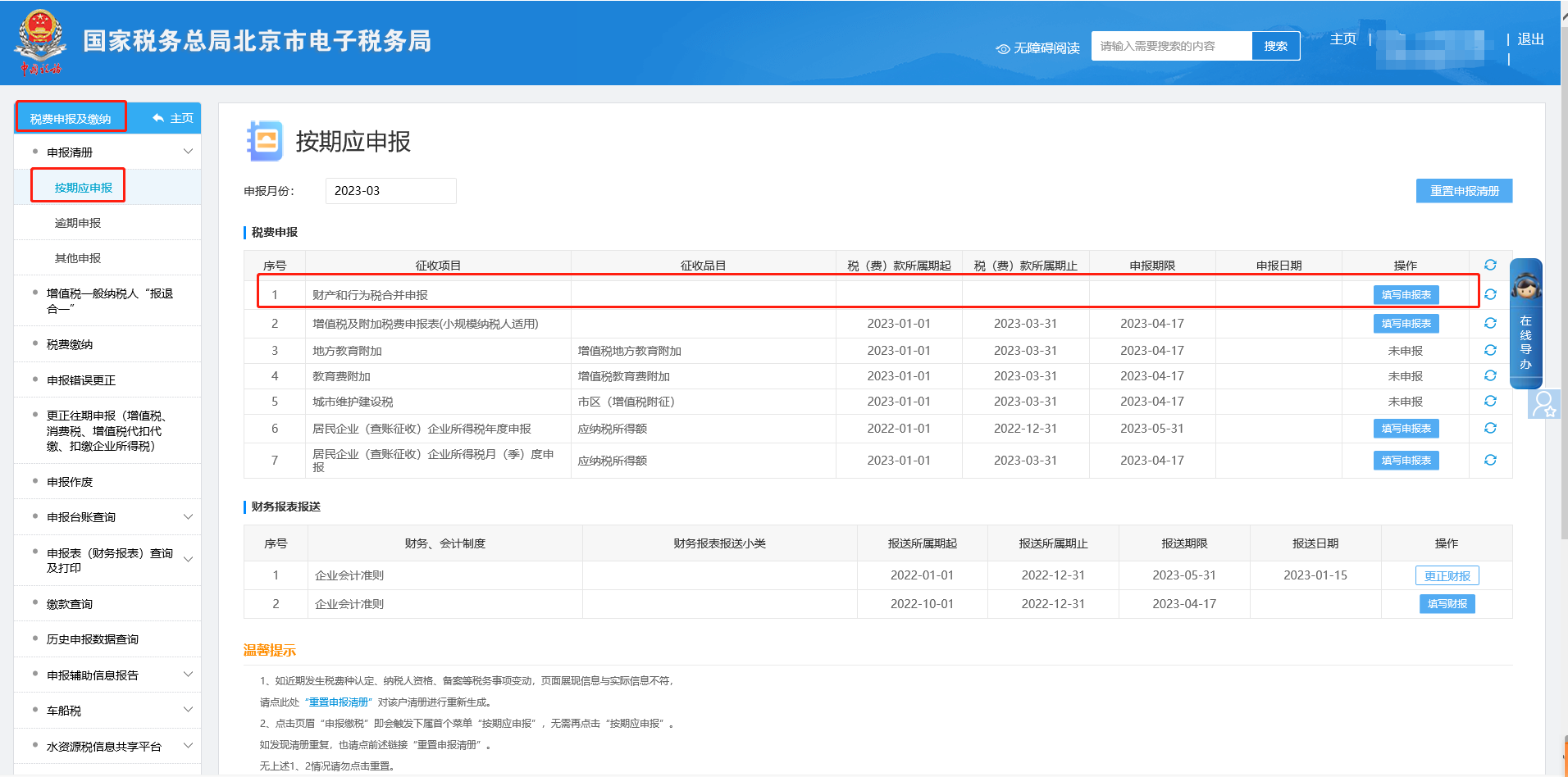Select 逾期申报 in the sidebar menu

[x=77, y=222]
